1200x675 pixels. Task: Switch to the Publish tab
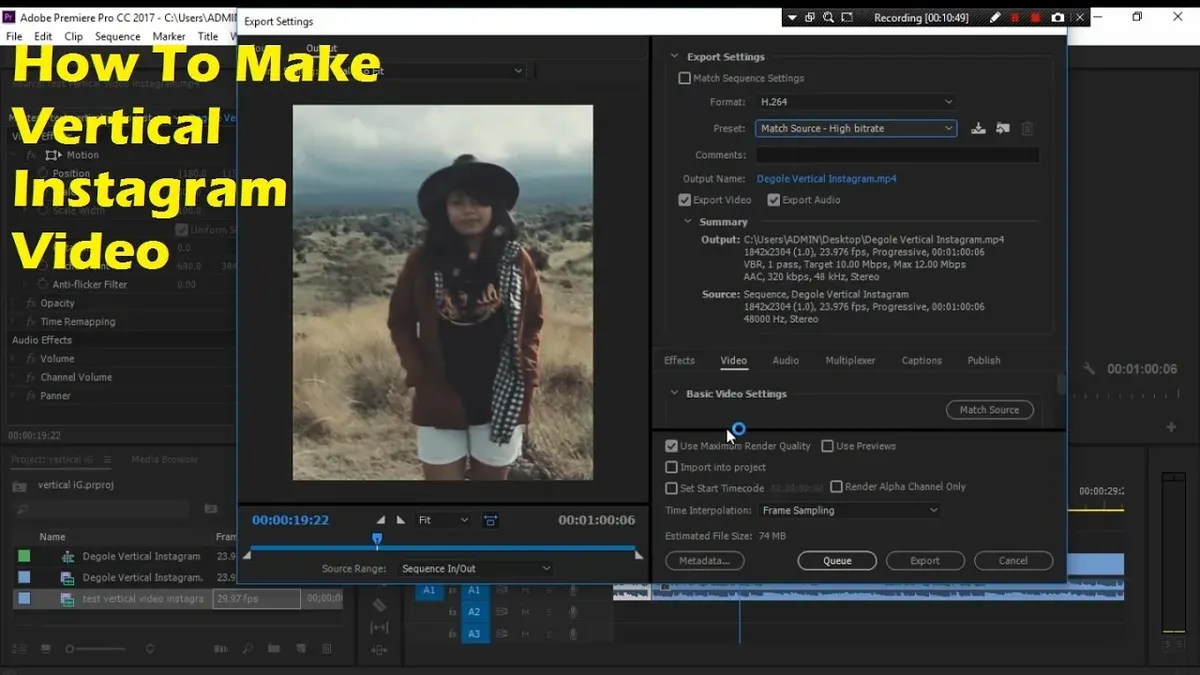pos(984,360)
